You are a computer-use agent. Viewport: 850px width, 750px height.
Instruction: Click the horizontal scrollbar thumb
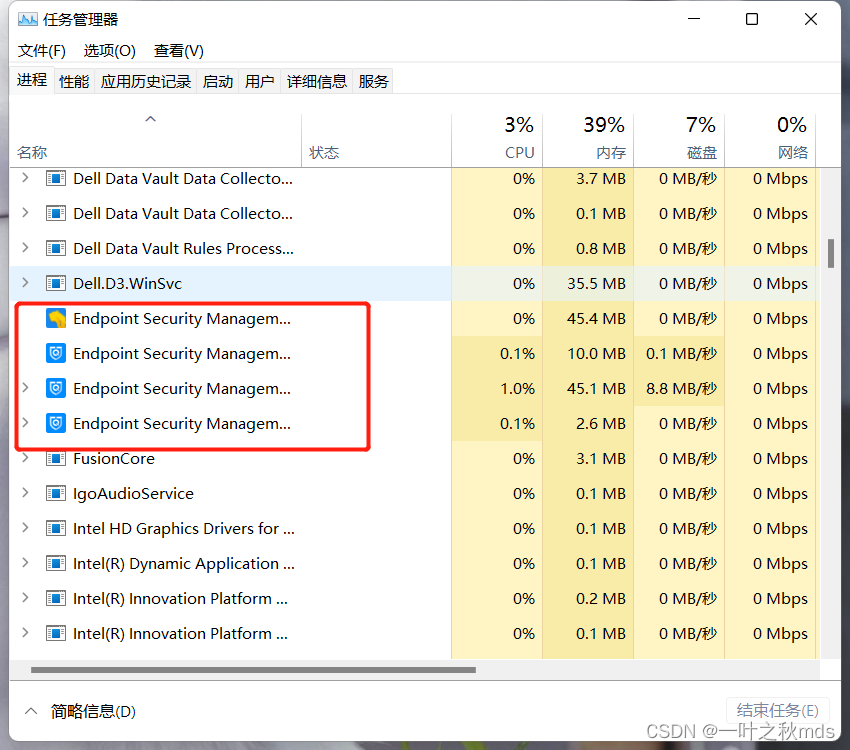click(253, 670)
